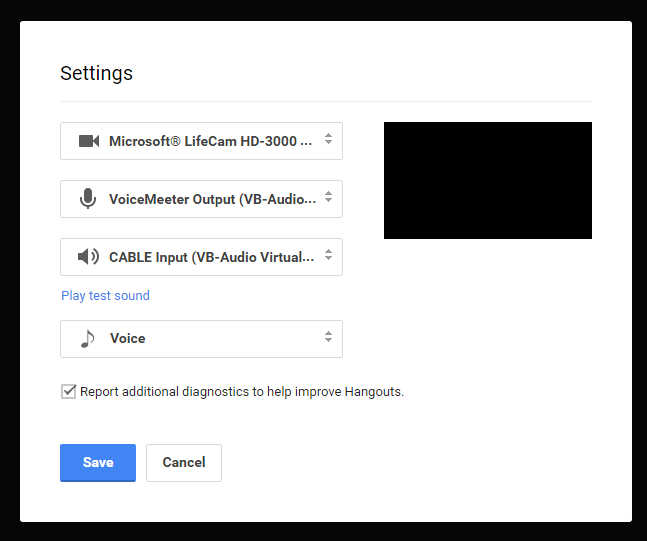This screenshot has width=647, height=541.
Task: Cancel the settings dialog
Action: pos(184,463)
